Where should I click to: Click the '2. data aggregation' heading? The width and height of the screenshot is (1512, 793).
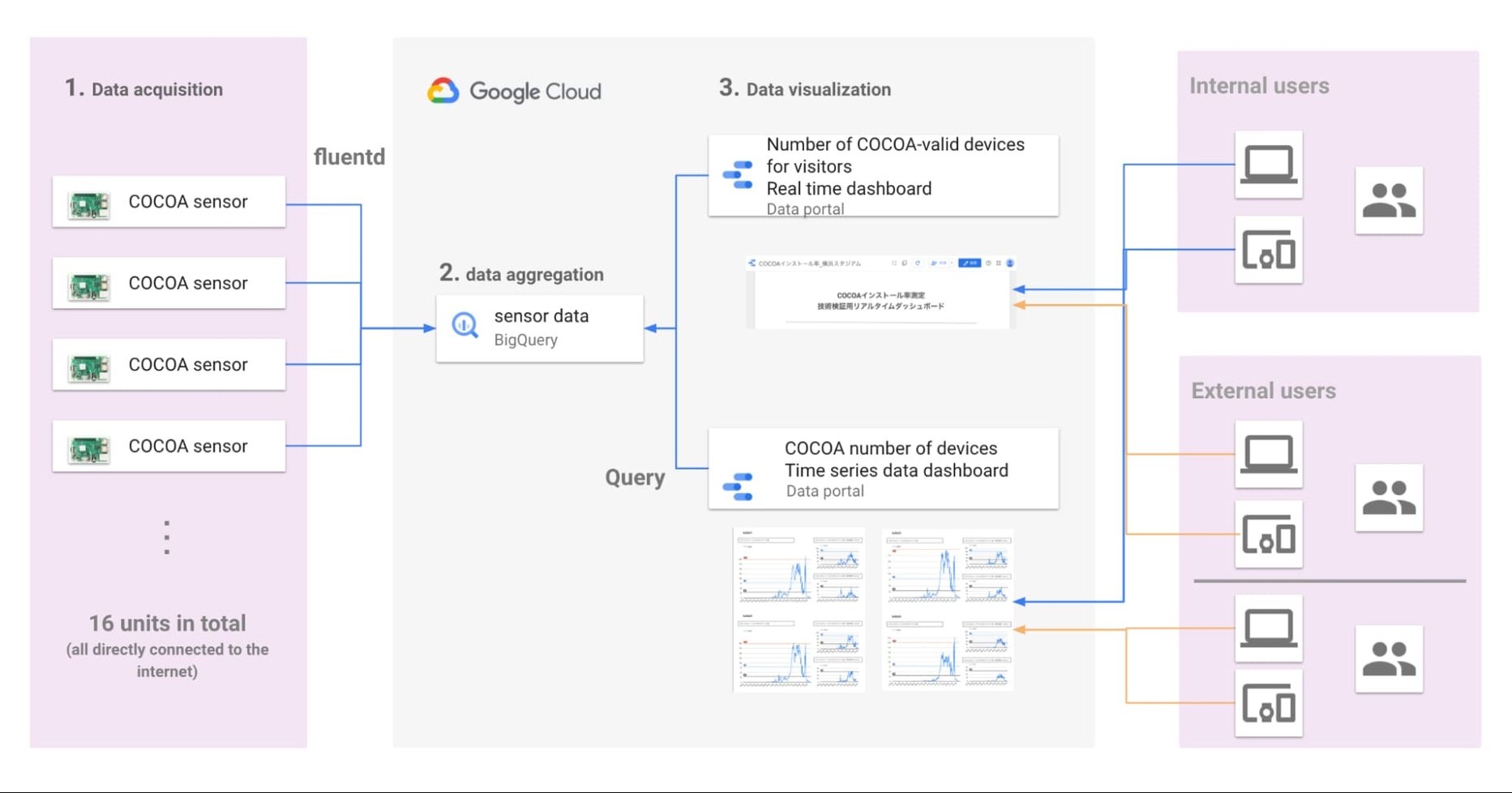[x=521, y=273]
